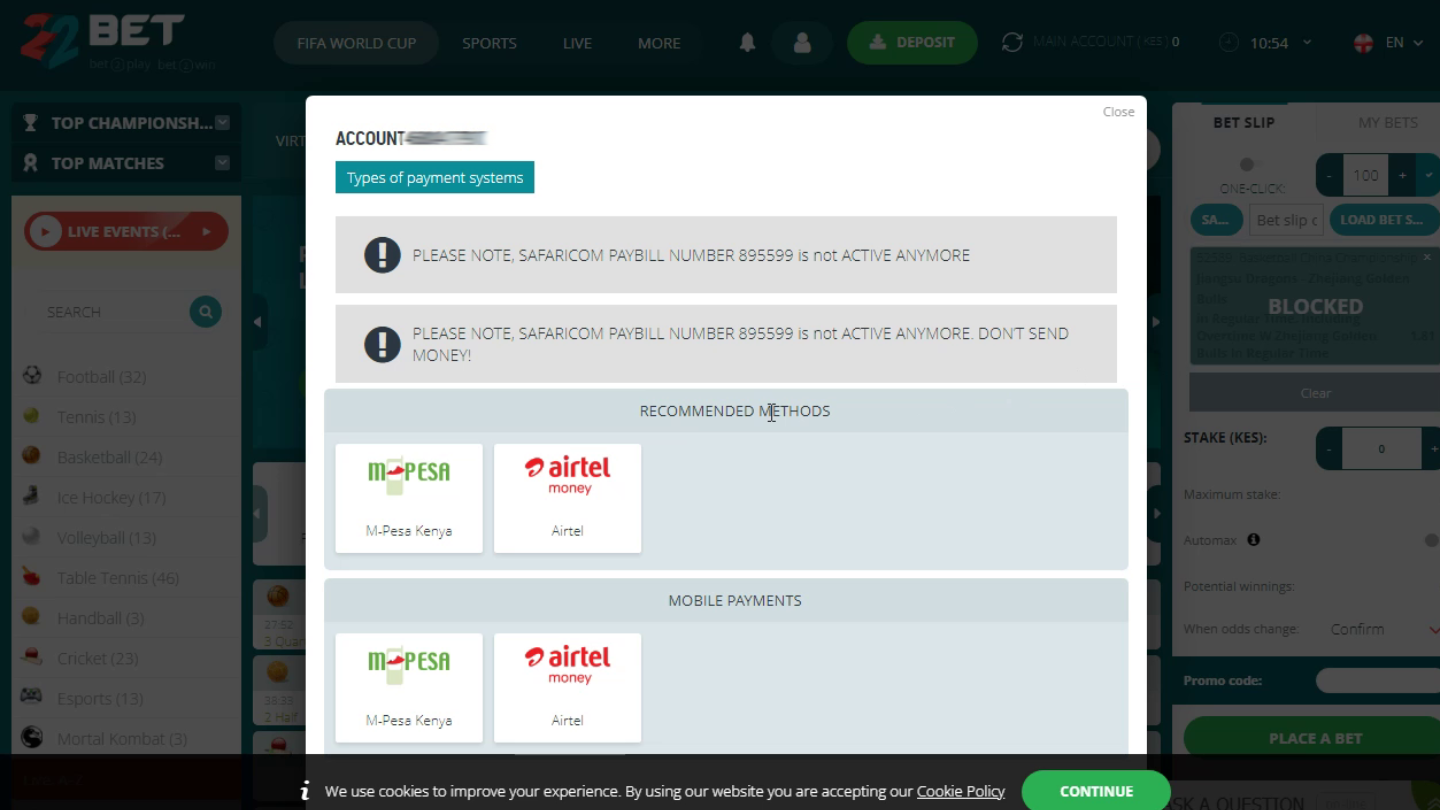Choose Airtel money under Mobile Payments
The height and width of the screenshot is (810, 1440).
point(567,687)
